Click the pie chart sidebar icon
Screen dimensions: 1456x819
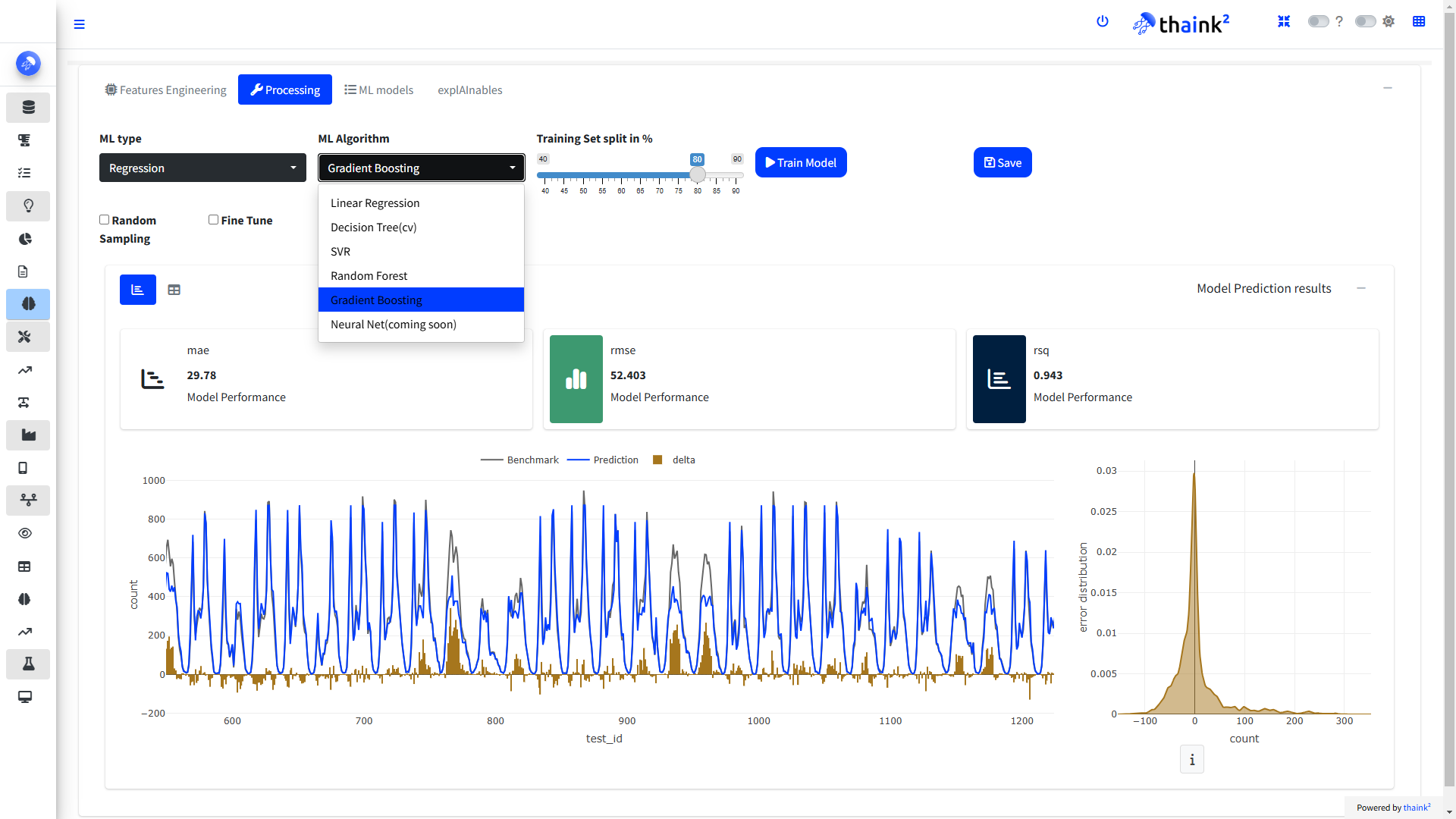coord(25,239)
